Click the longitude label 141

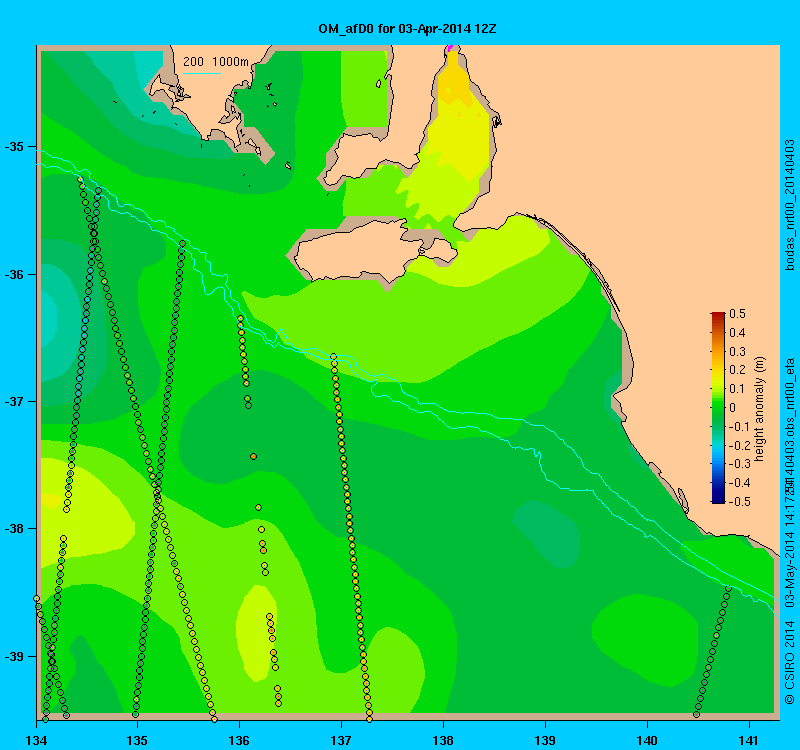[x=749, y=740]
